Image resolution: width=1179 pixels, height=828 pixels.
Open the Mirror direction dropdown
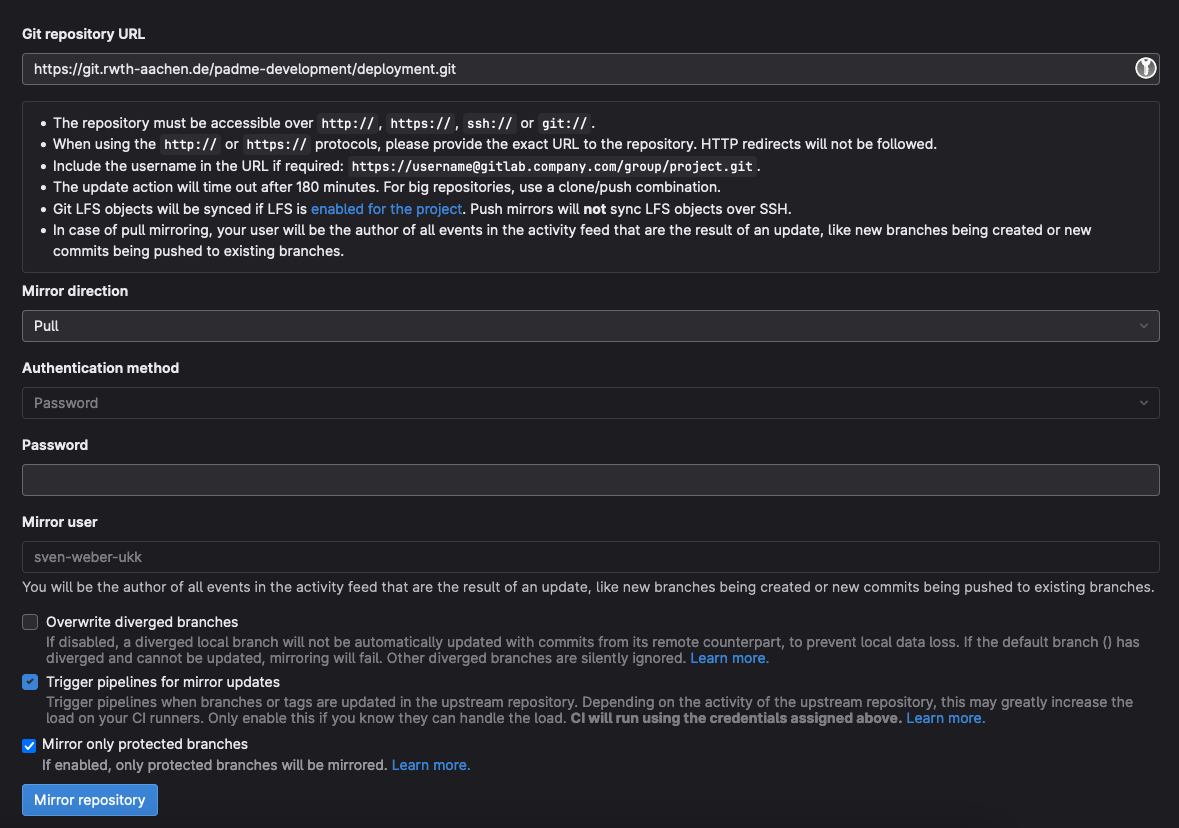point(590,326)
